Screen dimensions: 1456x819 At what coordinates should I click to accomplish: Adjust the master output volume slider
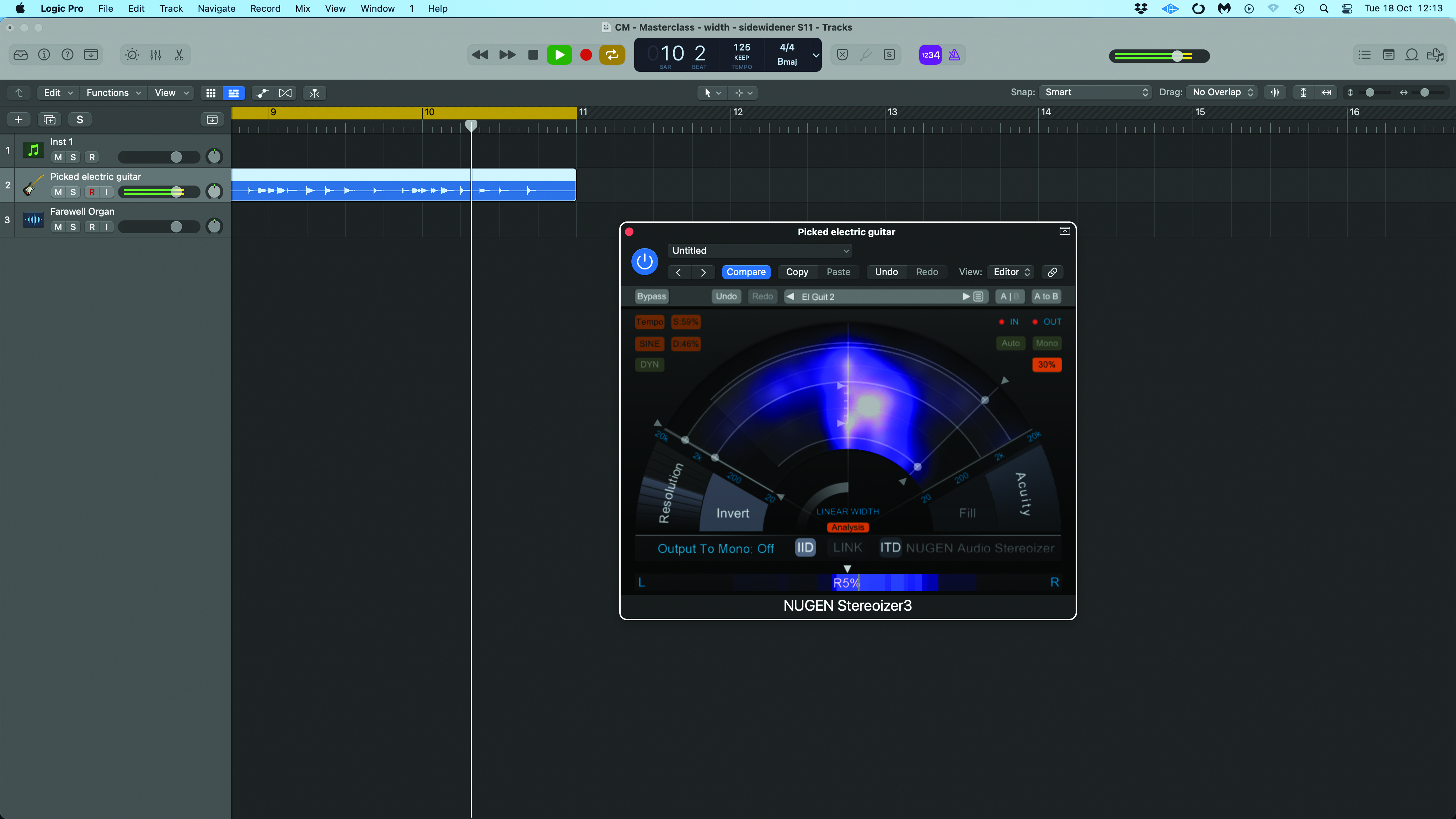(x=1177, y=56)
